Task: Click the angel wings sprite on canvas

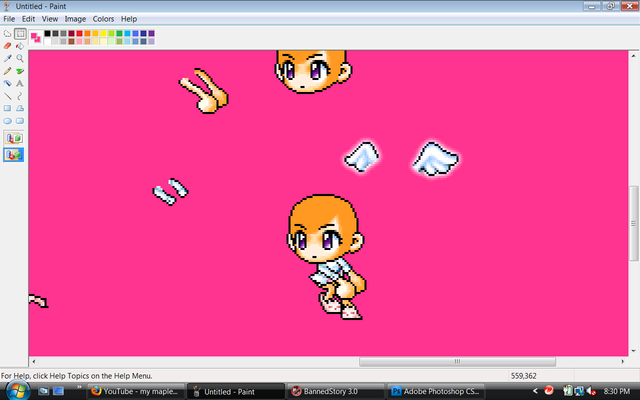Action: (x=436, y=159)
